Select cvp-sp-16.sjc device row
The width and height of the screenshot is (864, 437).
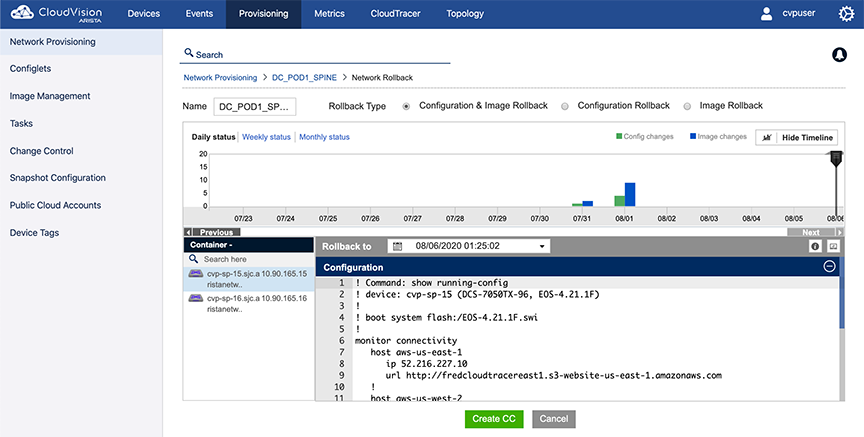tap(249, 304)
